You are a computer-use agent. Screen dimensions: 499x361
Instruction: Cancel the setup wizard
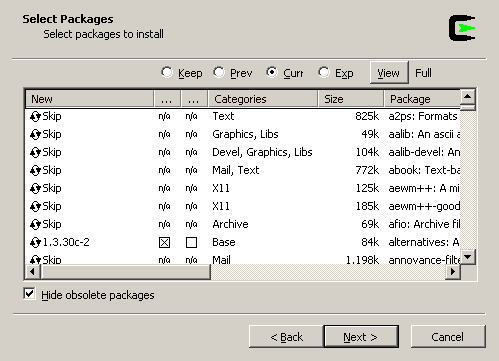point(448,337)
